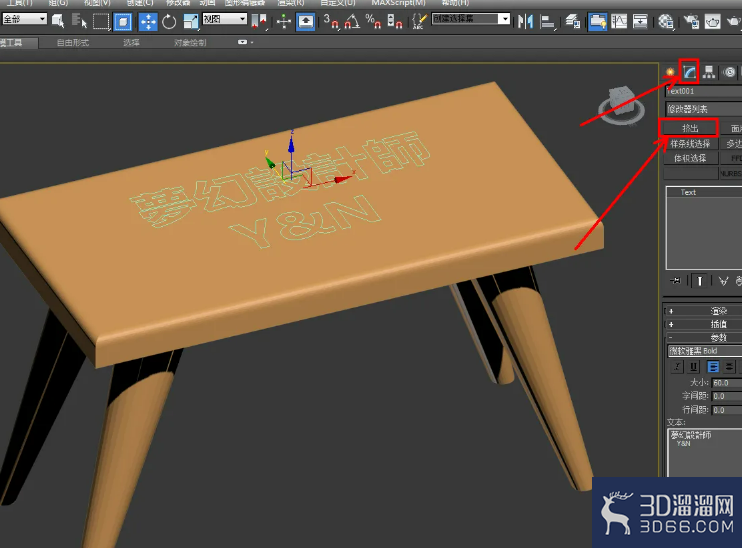The image size is (742, 548).
Task: Click the Mirror tool icon
Action: pyautogui.click(x=525, y=22)
